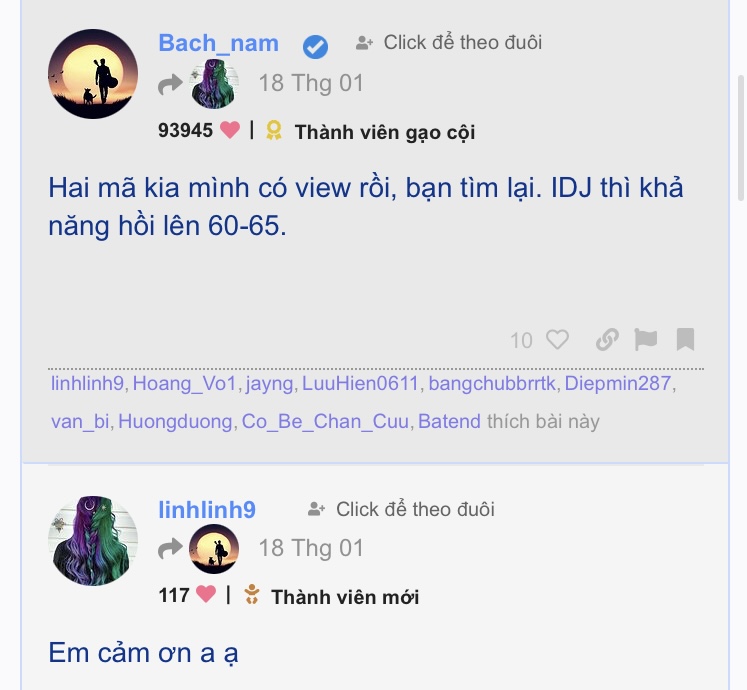Open Hoang_Vo1 in the likes list
This screenshot has height=690, width=747.
(184, 384)
